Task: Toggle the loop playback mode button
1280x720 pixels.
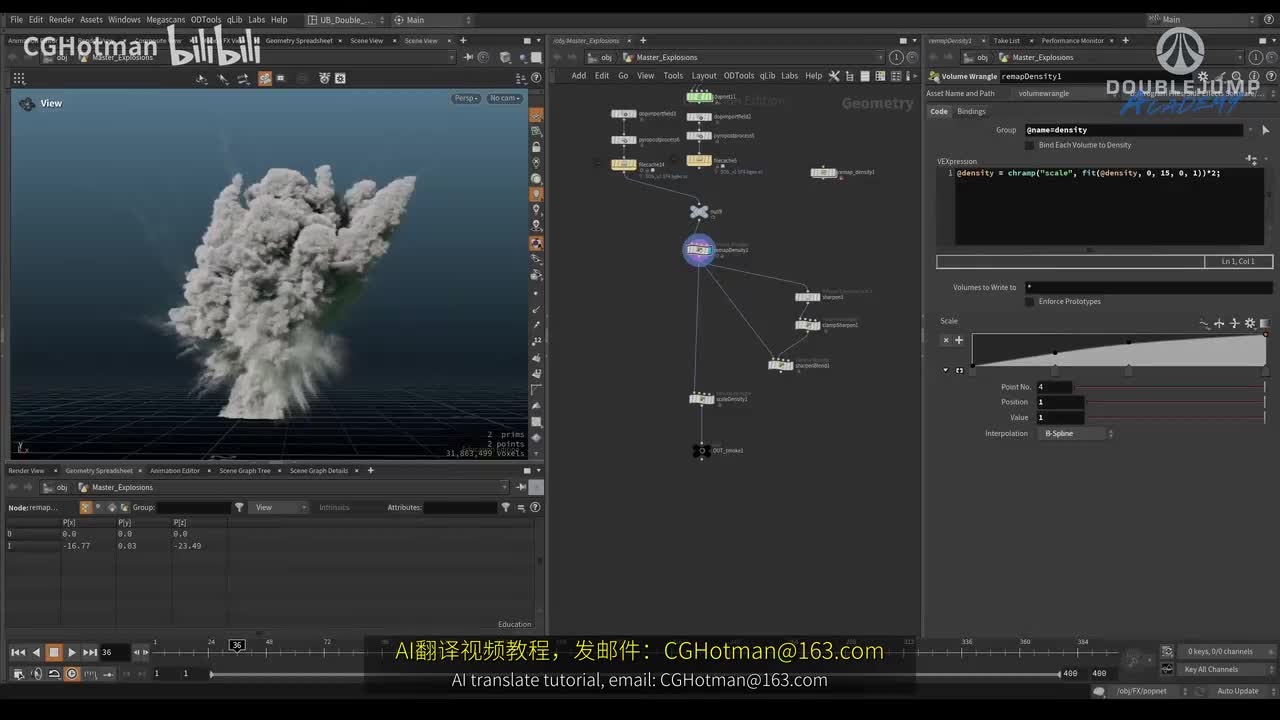Action: point(54,674)
